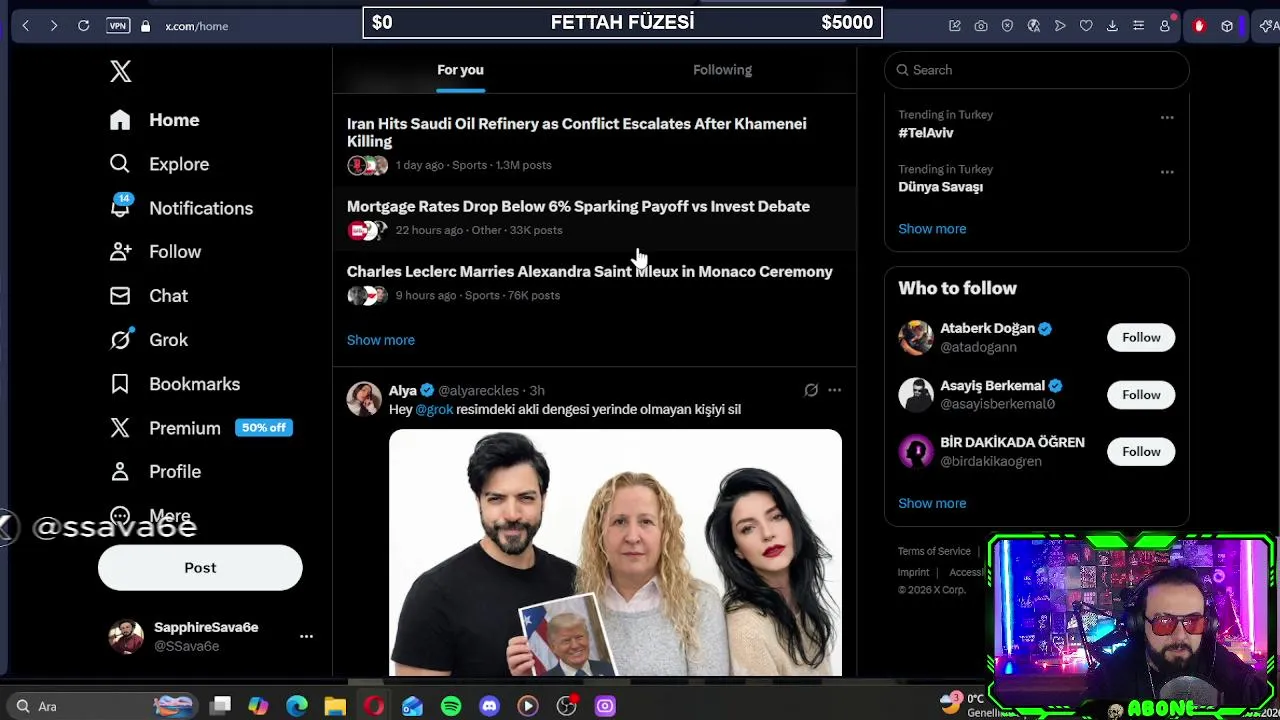Open File Explorer from the taskbar
The image size is (1280, 720).
(335, 706)
